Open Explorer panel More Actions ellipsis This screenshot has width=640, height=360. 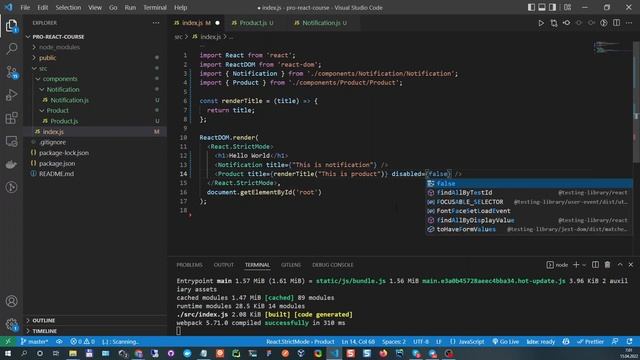coord(156,23)
